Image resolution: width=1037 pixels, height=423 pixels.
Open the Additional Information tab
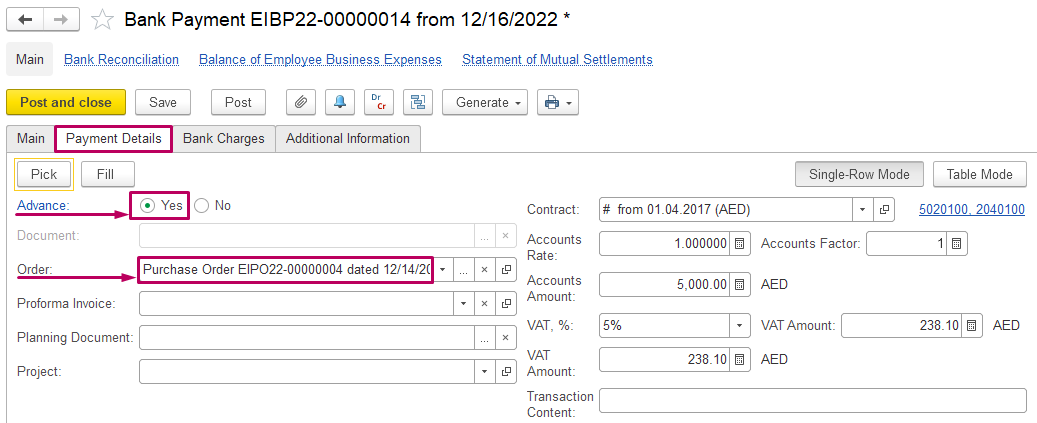(x=347, y=139)
